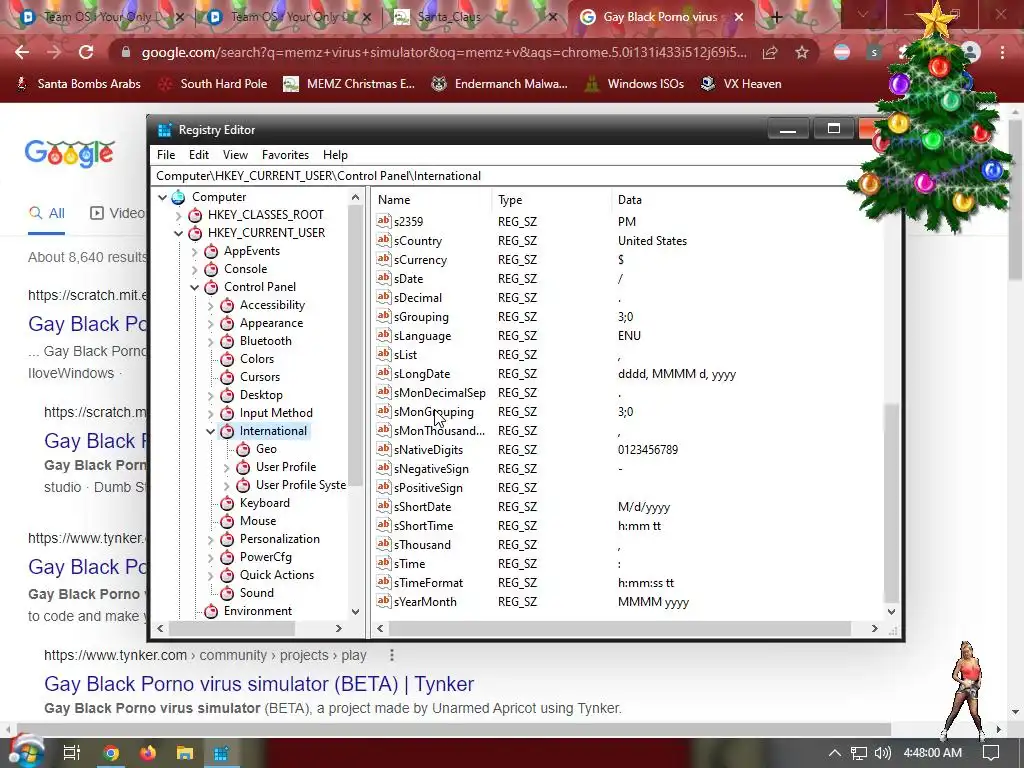Screen dimensions: 1024x768
Task: Open Task View on taskbar
Action: (x=71, y=753)
